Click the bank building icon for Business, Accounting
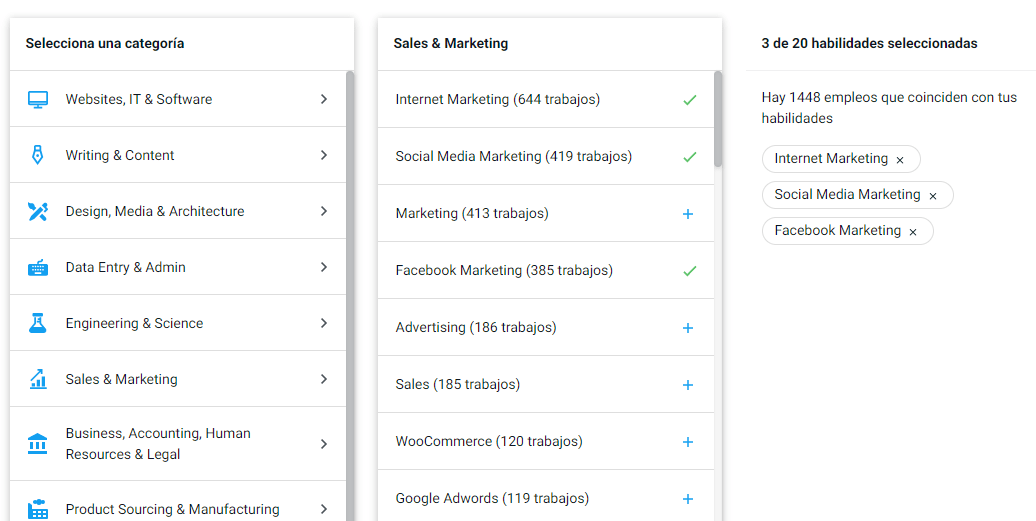 click(x=38, y=444)
